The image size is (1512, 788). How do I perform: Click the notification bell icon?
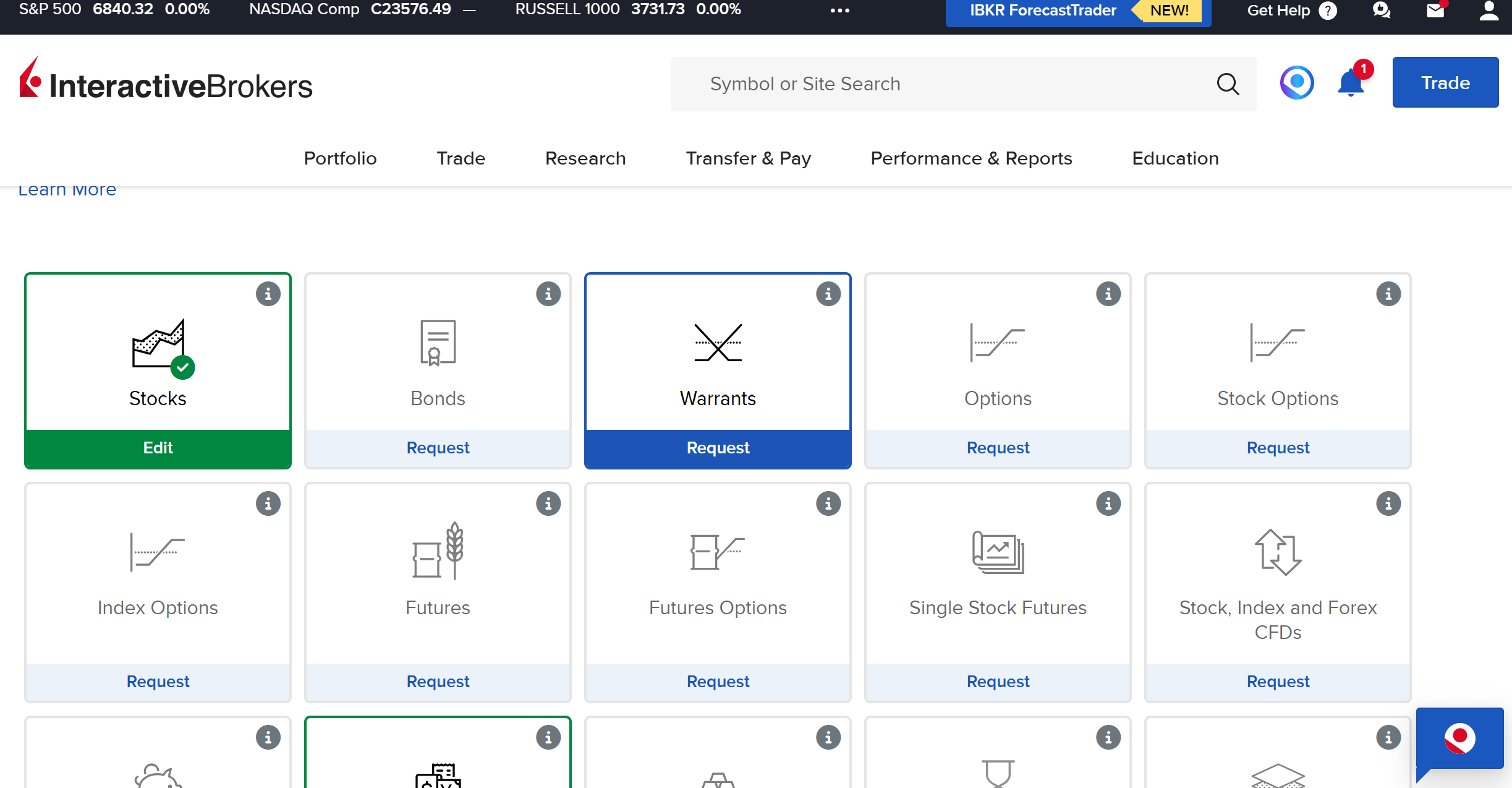pyautogui.click(x=1351, y=84)
